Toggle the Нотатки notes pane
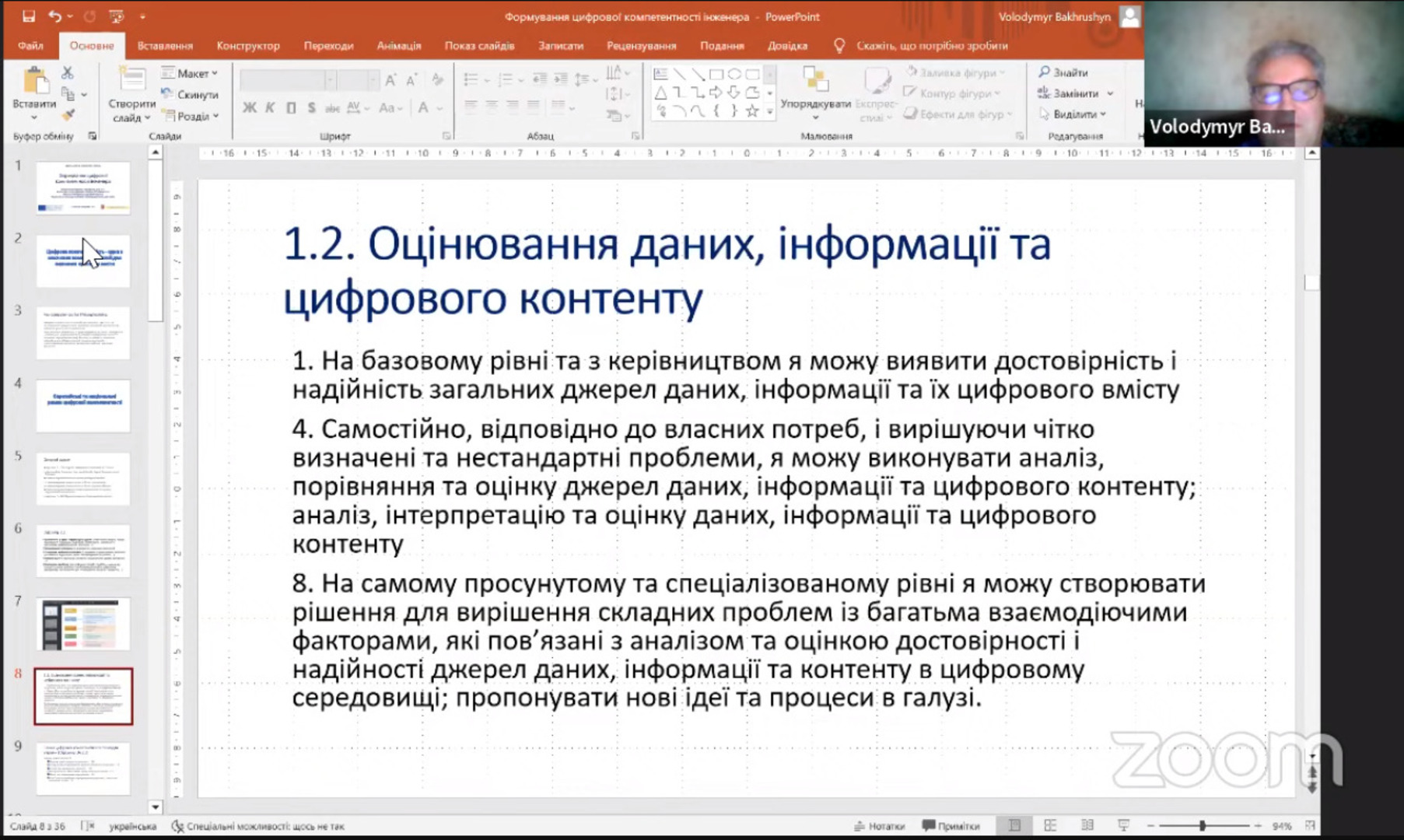Image resolution: width=1404 pixels, height=840 pixels. pos(879,826)
